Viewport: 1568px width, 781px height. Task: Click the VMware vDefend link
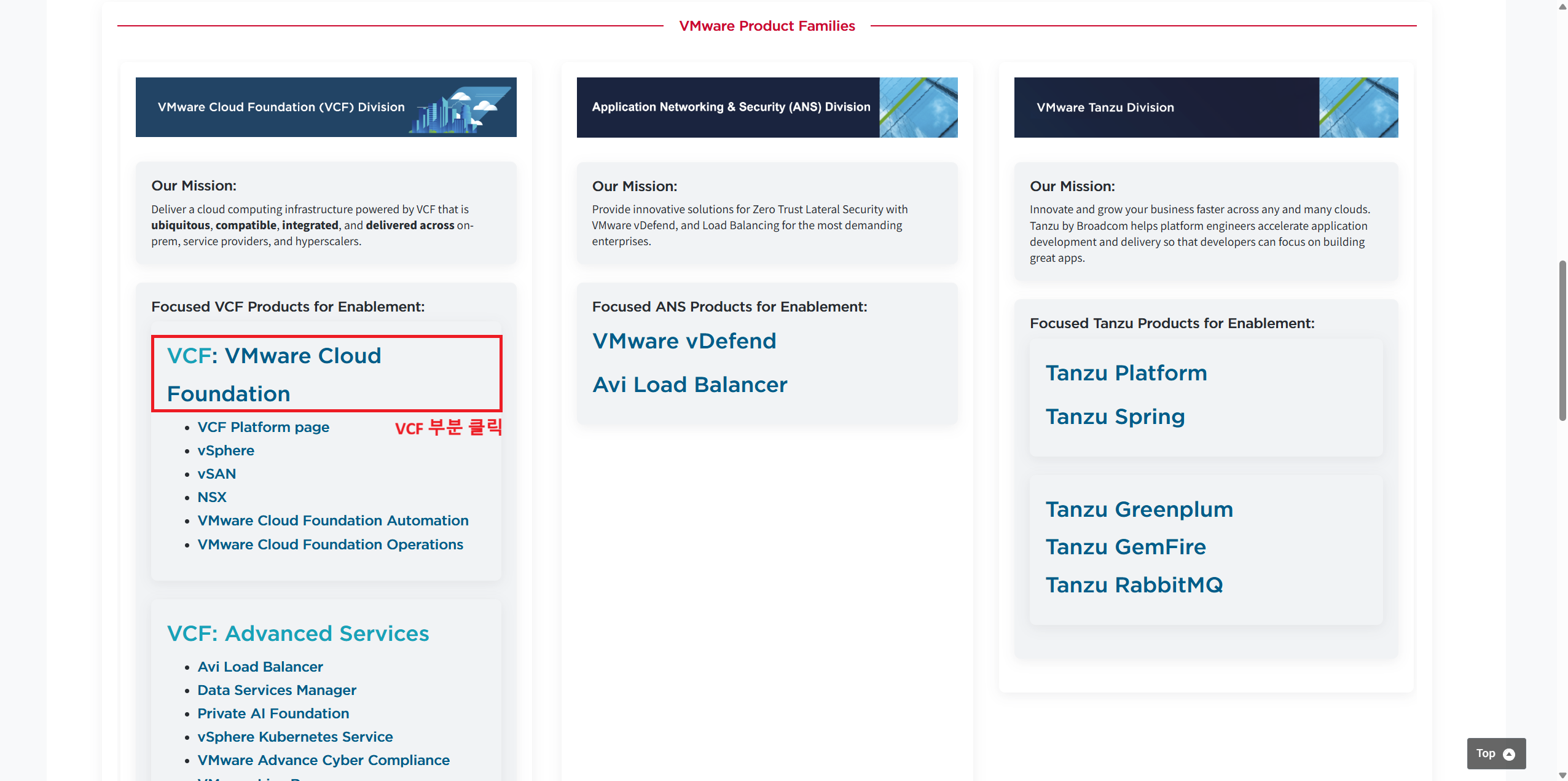684,341
